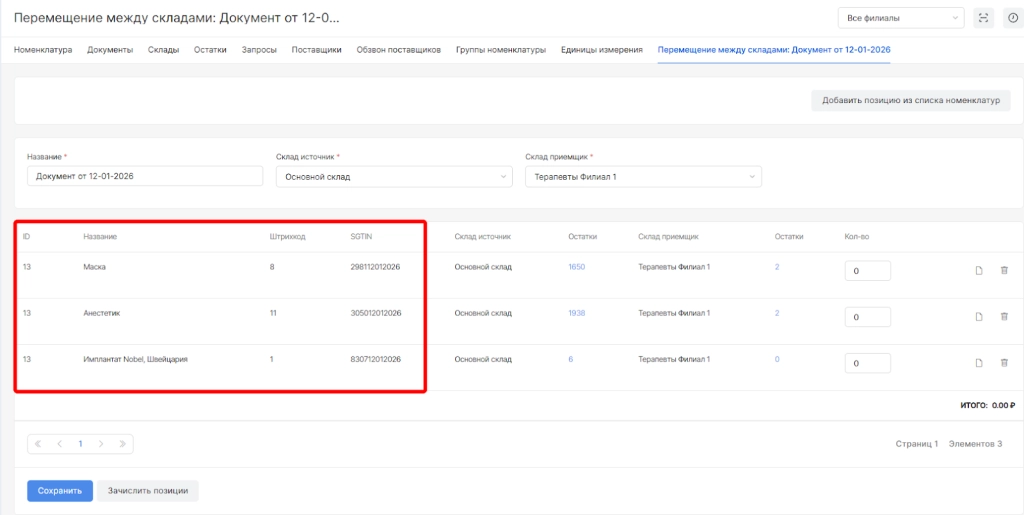
Task: Open the Обзвон поставщиков tab
Action: pyautogui.click(x=398, y=49)
